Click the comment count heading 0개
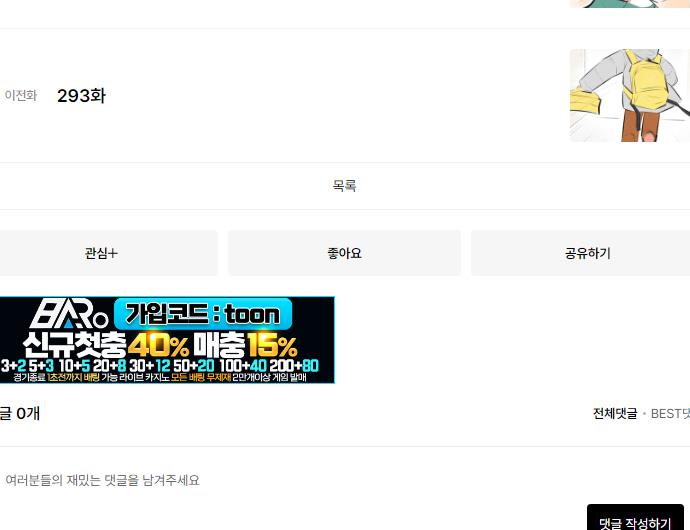This screenshot has height=530, width=690. coord(28,414)
